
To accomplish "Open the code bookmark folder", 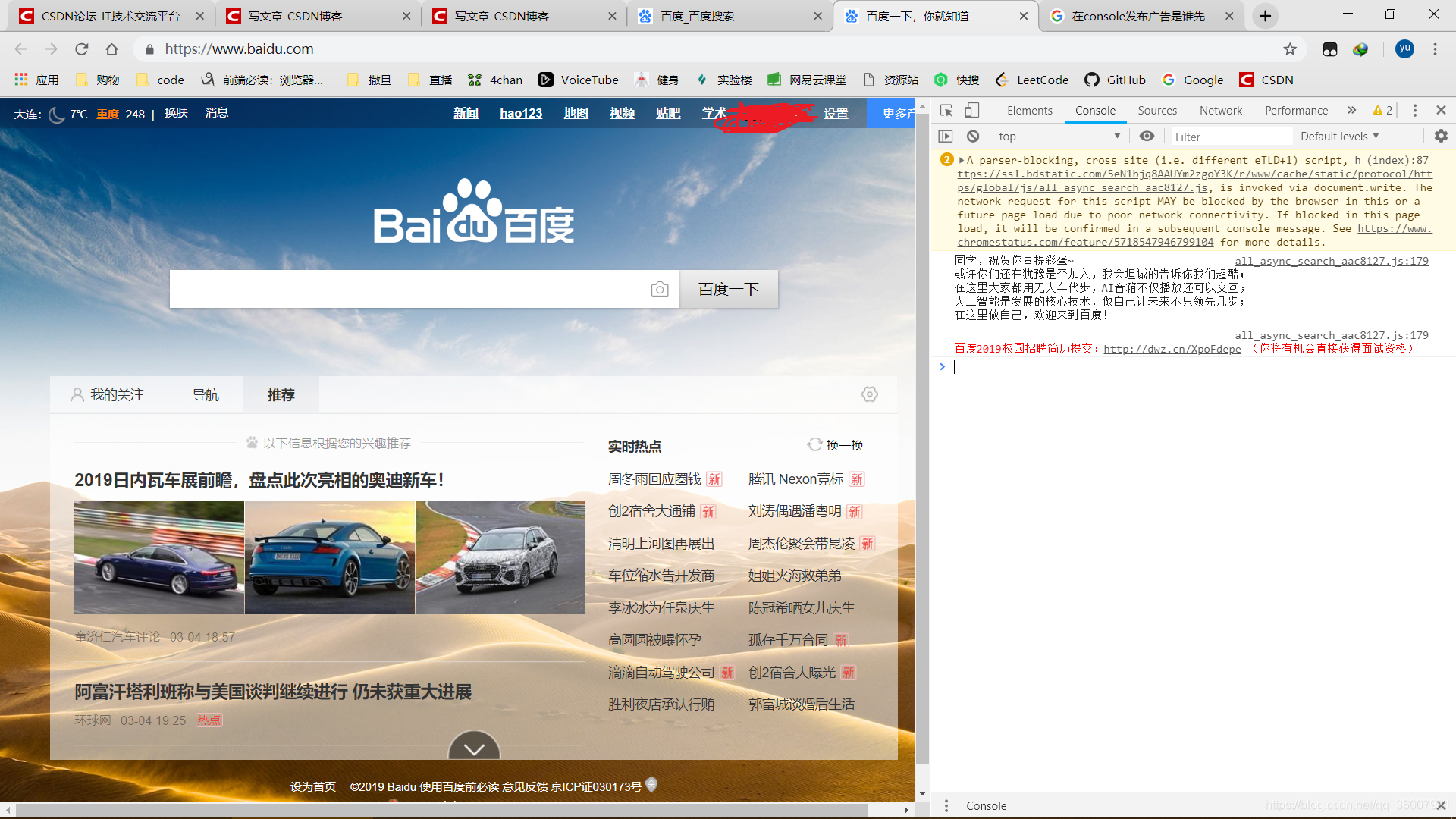I will 160,80.
